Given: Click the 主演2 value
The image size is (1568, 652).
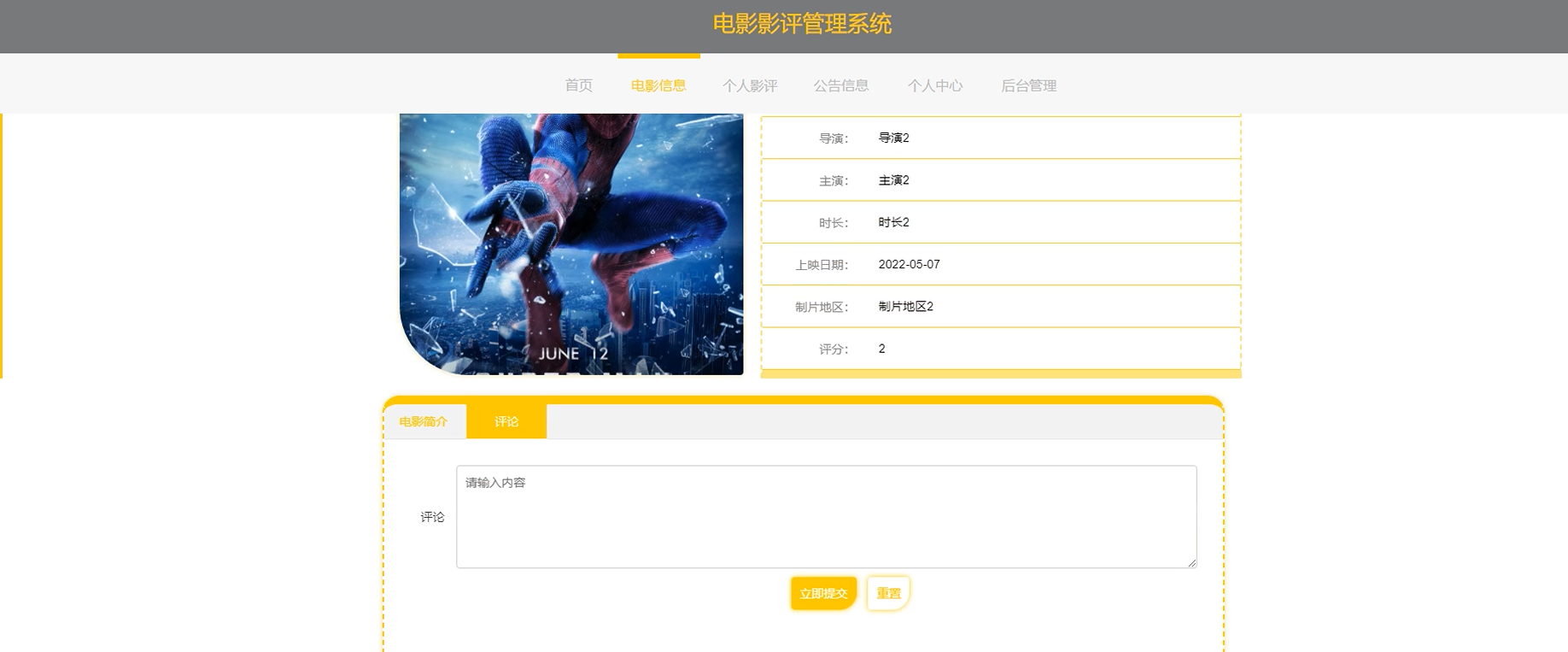Looking at the screenshot, I should pos(893,180).
